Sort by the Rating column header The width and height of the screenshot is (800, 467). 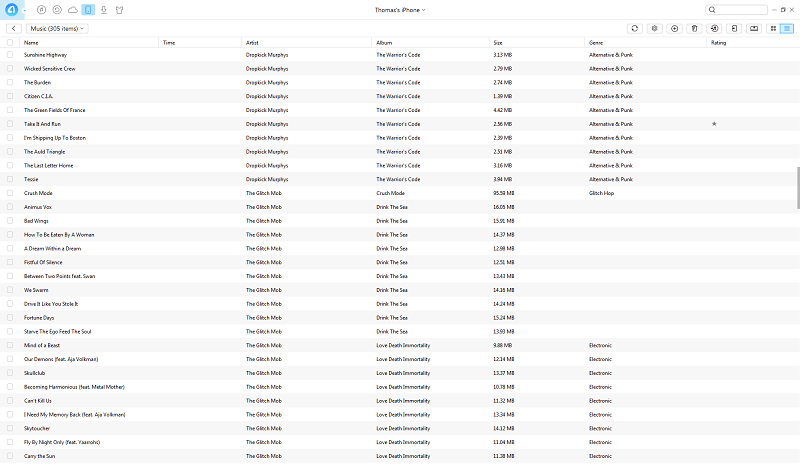(751, 43)
